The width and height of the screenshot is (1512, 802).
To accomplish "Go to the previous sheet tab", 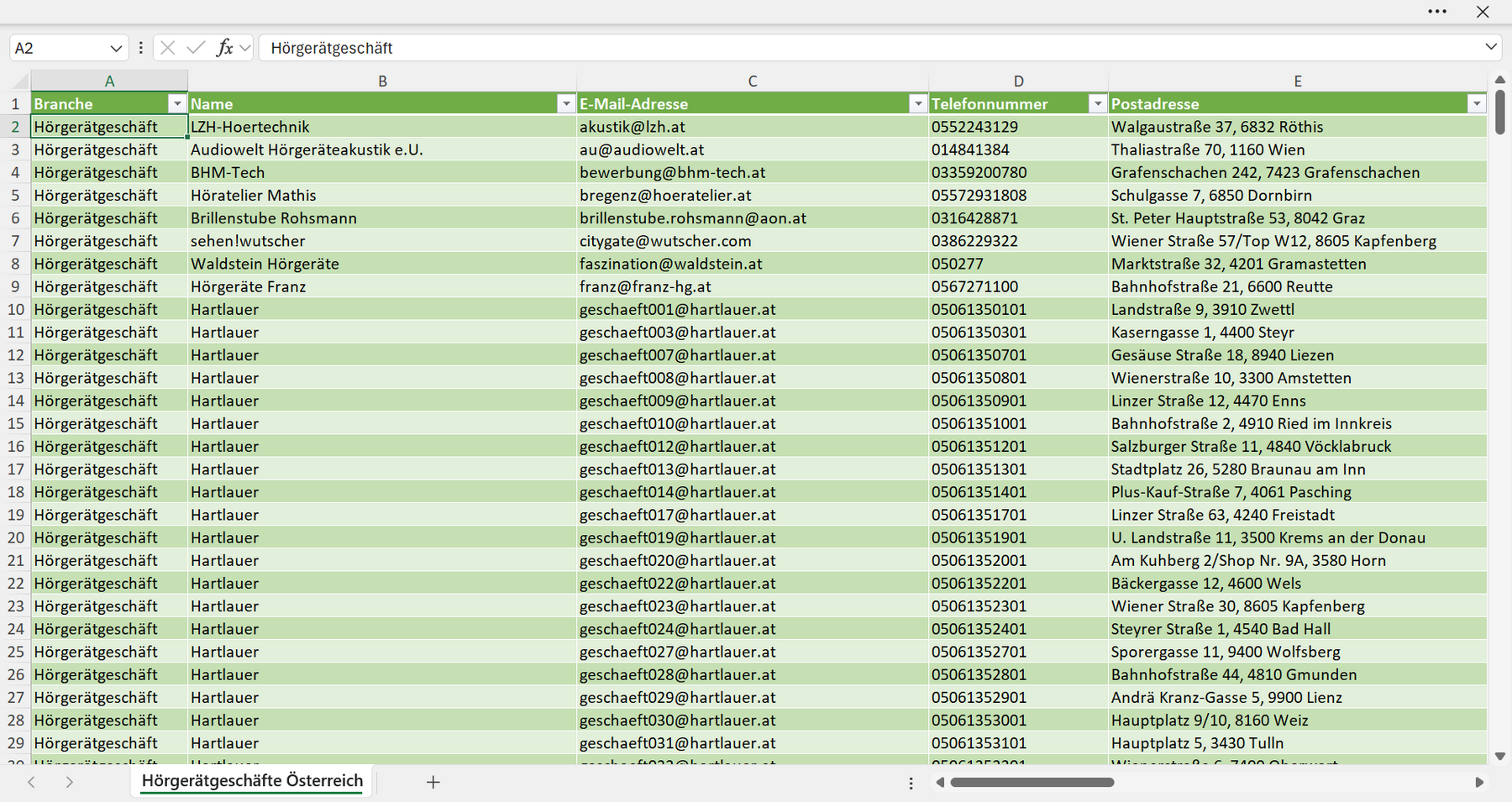I will (31, 782).
